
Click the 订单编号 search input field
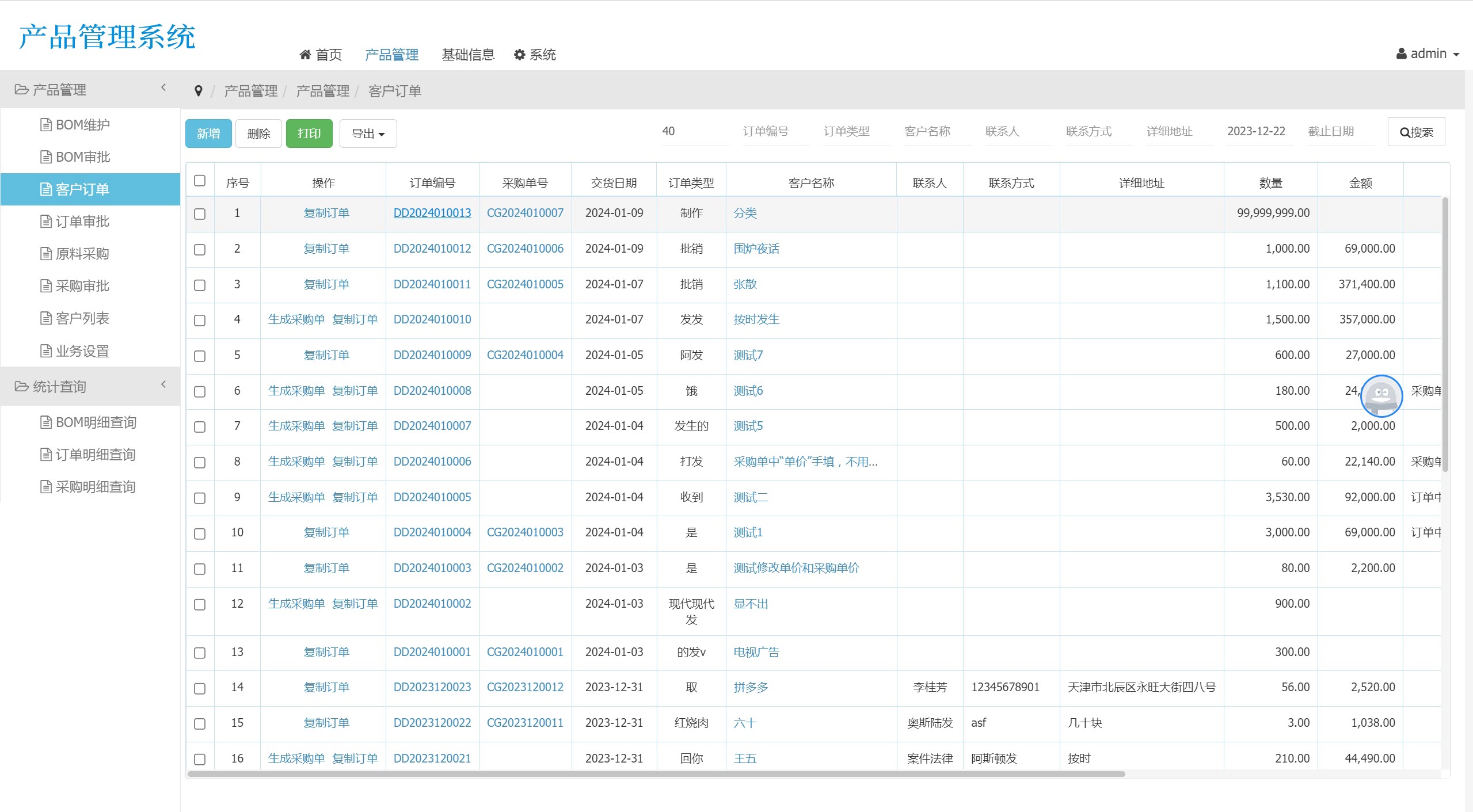pyautogui.click(x=775, y=132)
